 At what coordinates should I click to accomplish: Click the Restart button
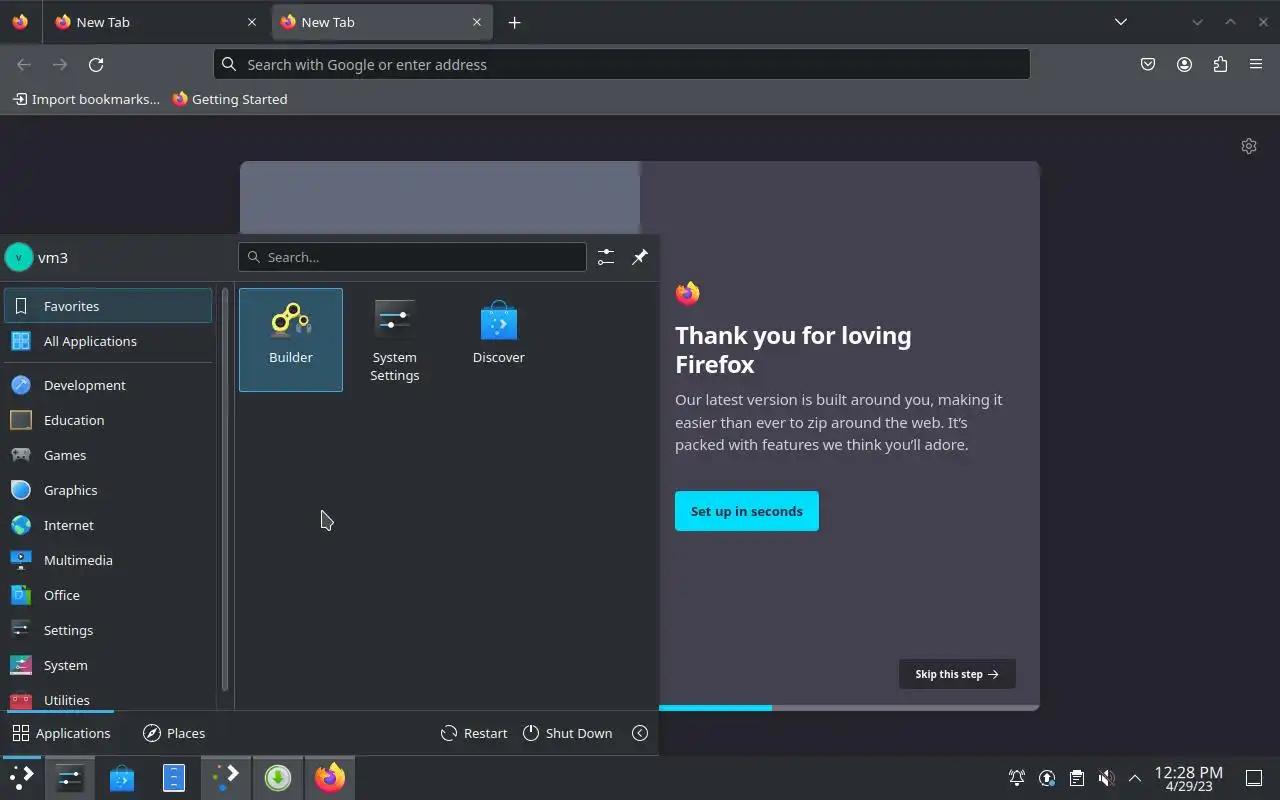(x=474, y=733)
